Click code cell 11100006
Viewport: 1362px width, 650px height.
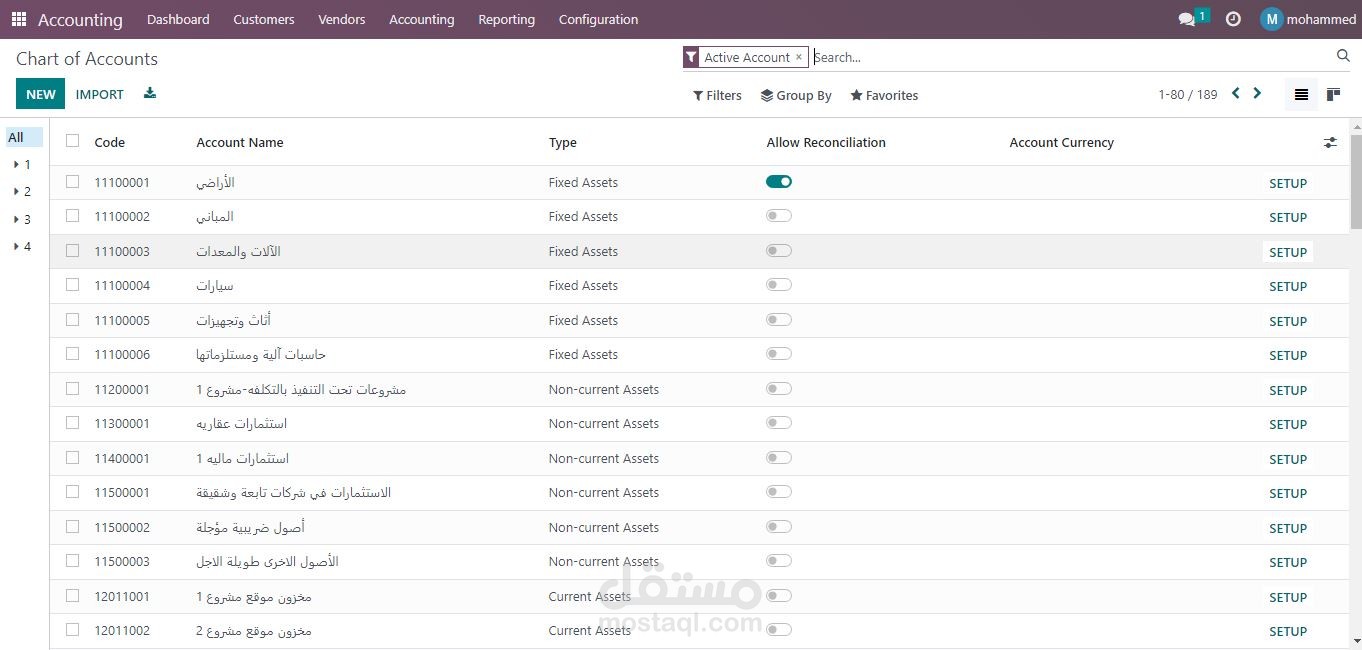122,354
